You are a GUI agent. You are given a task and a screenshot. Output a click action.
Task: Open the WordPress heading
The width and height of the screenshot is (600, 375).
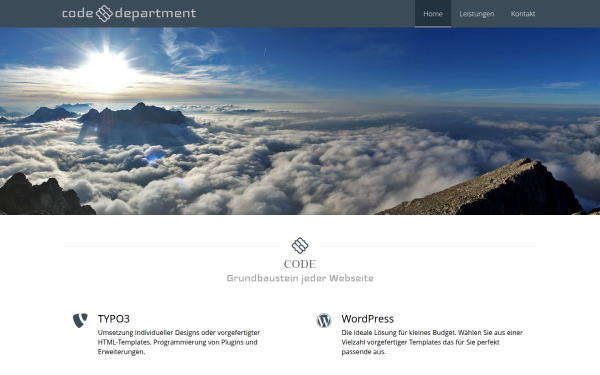[x=367, y=319]
